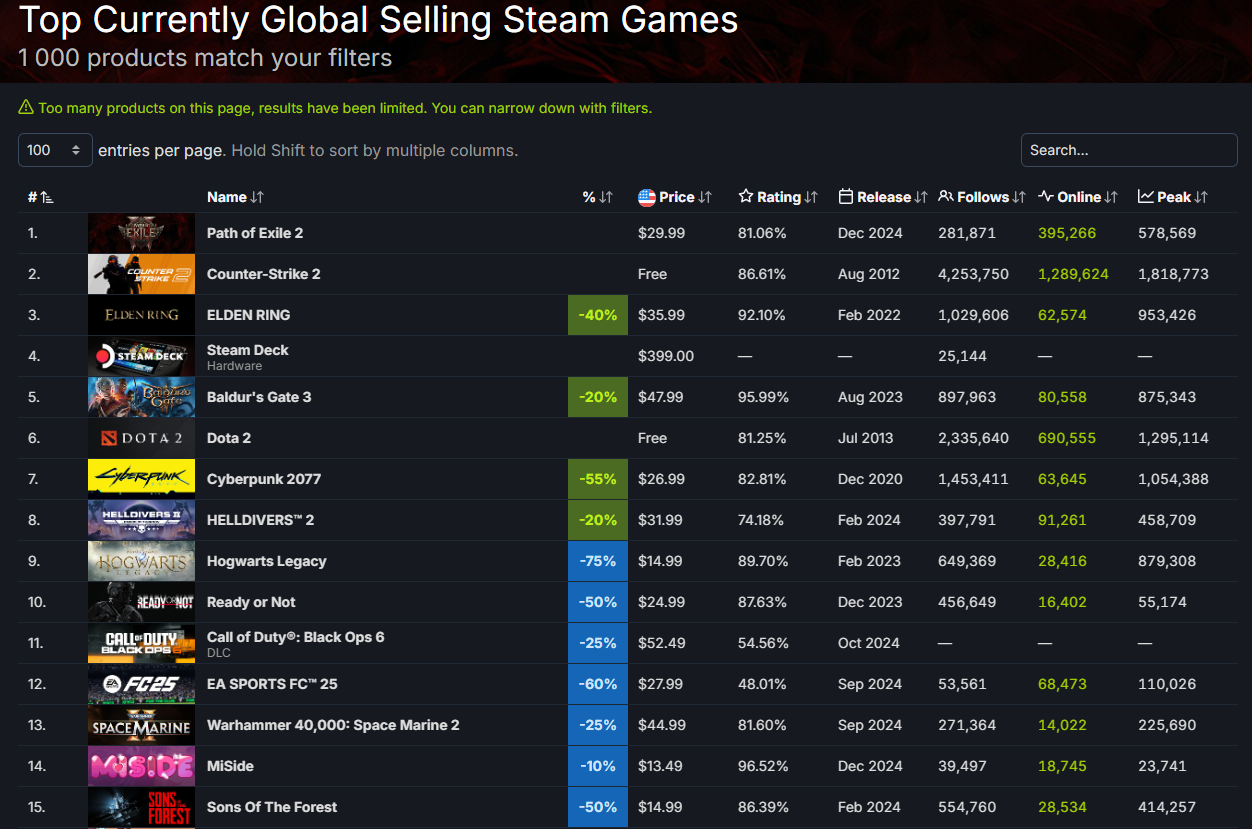
Task: Click Hogwarts Legacy -75% discount badge
Action: (598, 561)
